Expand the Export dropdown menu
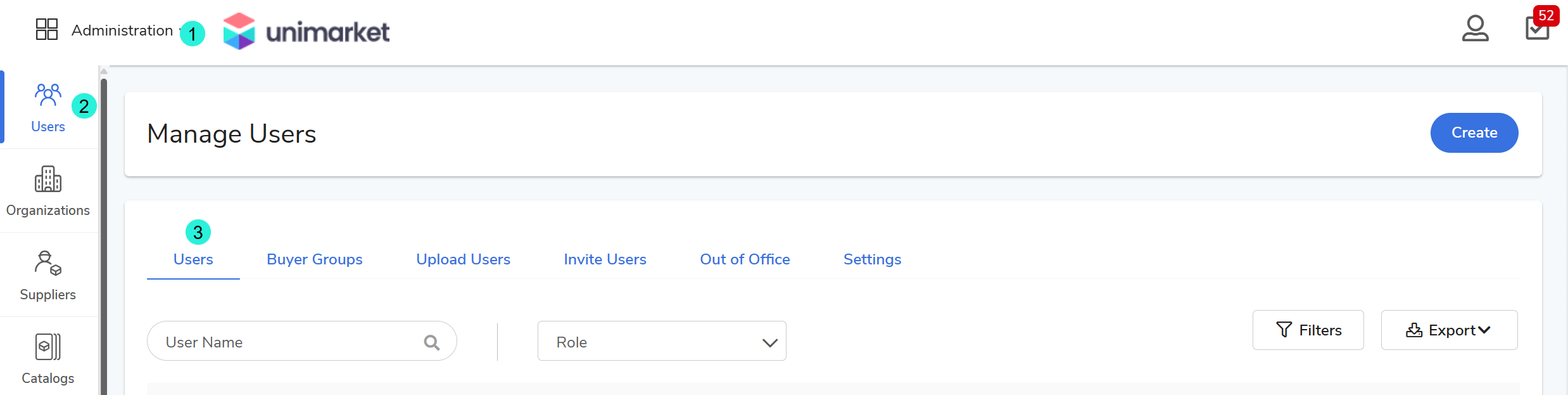Viewport: 1568px width, 395px height. (x=1449, y=330)
